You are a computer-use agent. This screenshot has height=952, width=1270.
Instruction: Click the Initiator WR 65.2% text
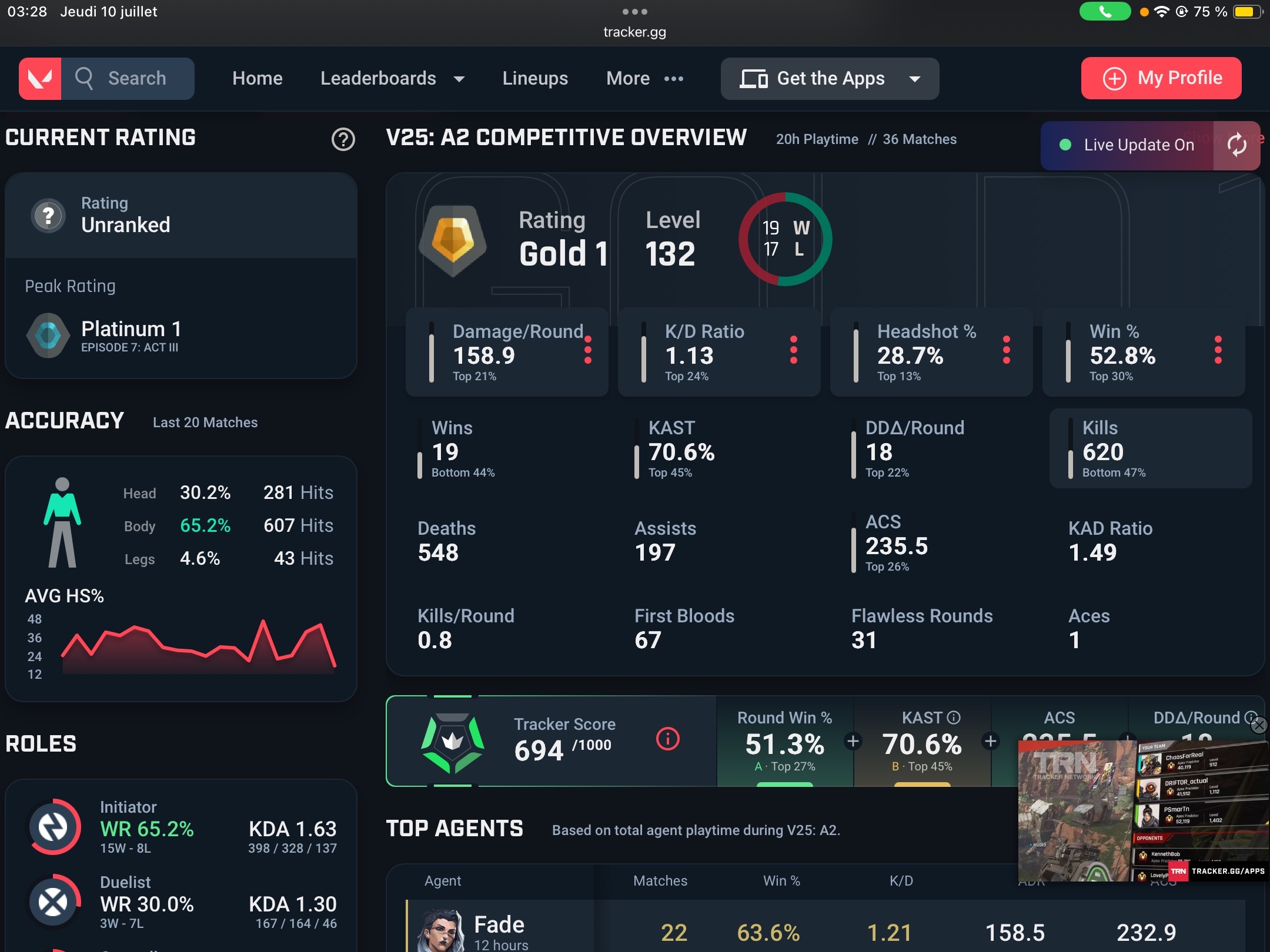(146, 829)
